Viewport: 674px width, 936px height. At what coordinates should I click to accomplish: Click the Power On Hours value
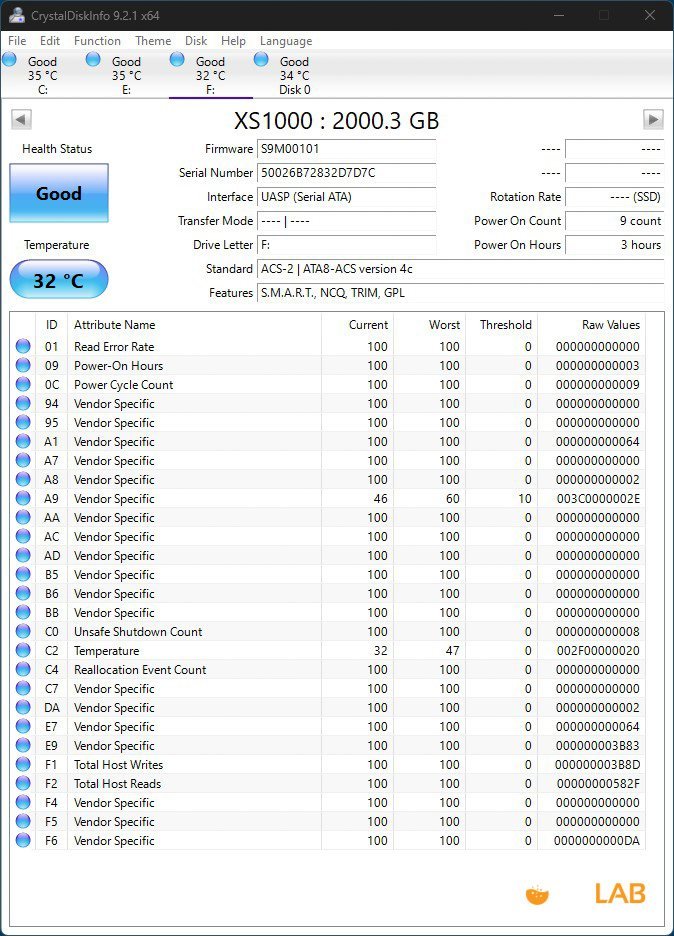(614, 245)
